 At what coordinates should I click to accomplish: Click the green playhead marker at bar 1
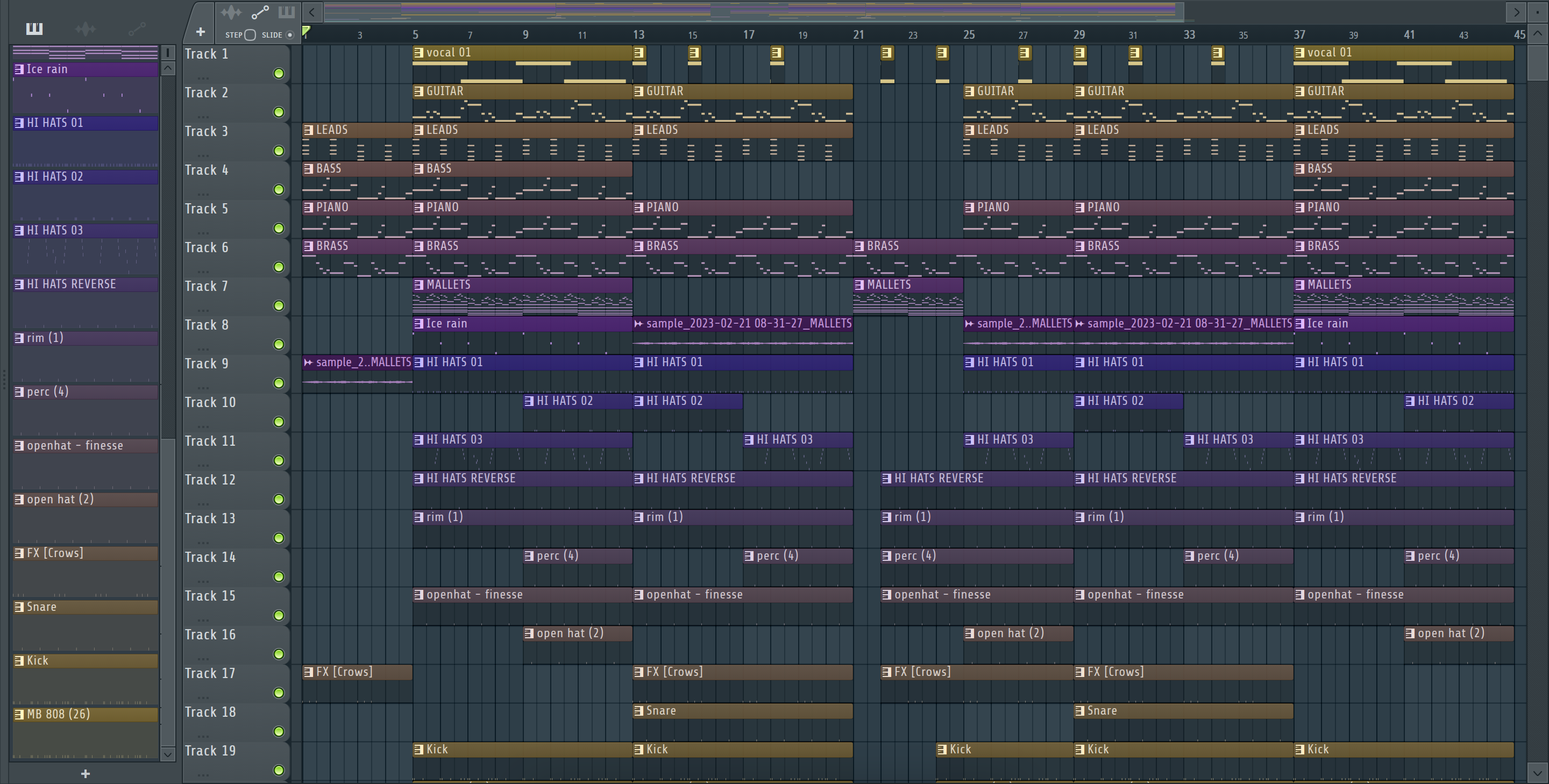[306, 31]
